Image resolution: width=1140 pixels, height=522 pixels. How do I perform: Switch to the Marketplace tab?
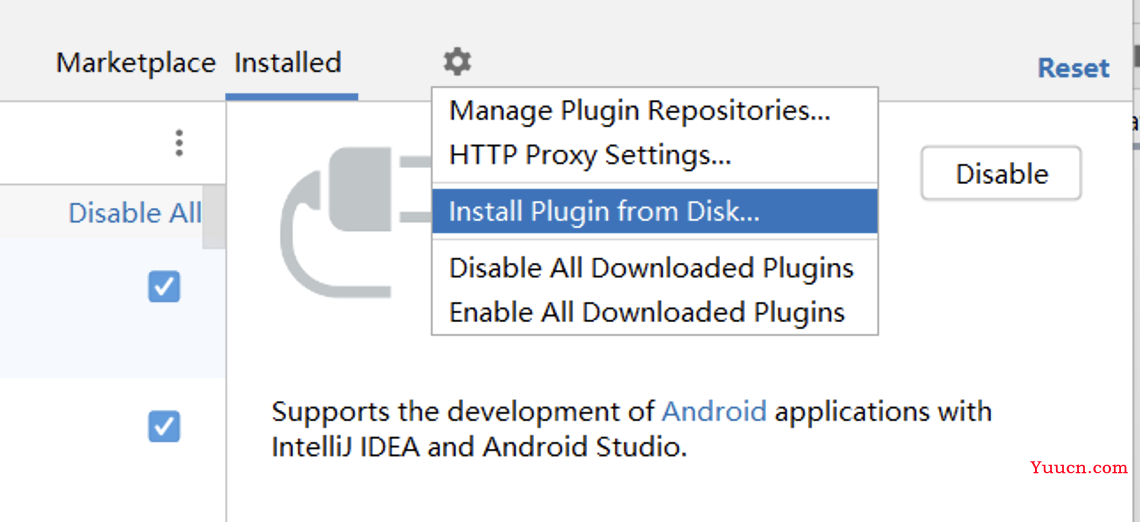pyautogui.click(x=136, y=63)
